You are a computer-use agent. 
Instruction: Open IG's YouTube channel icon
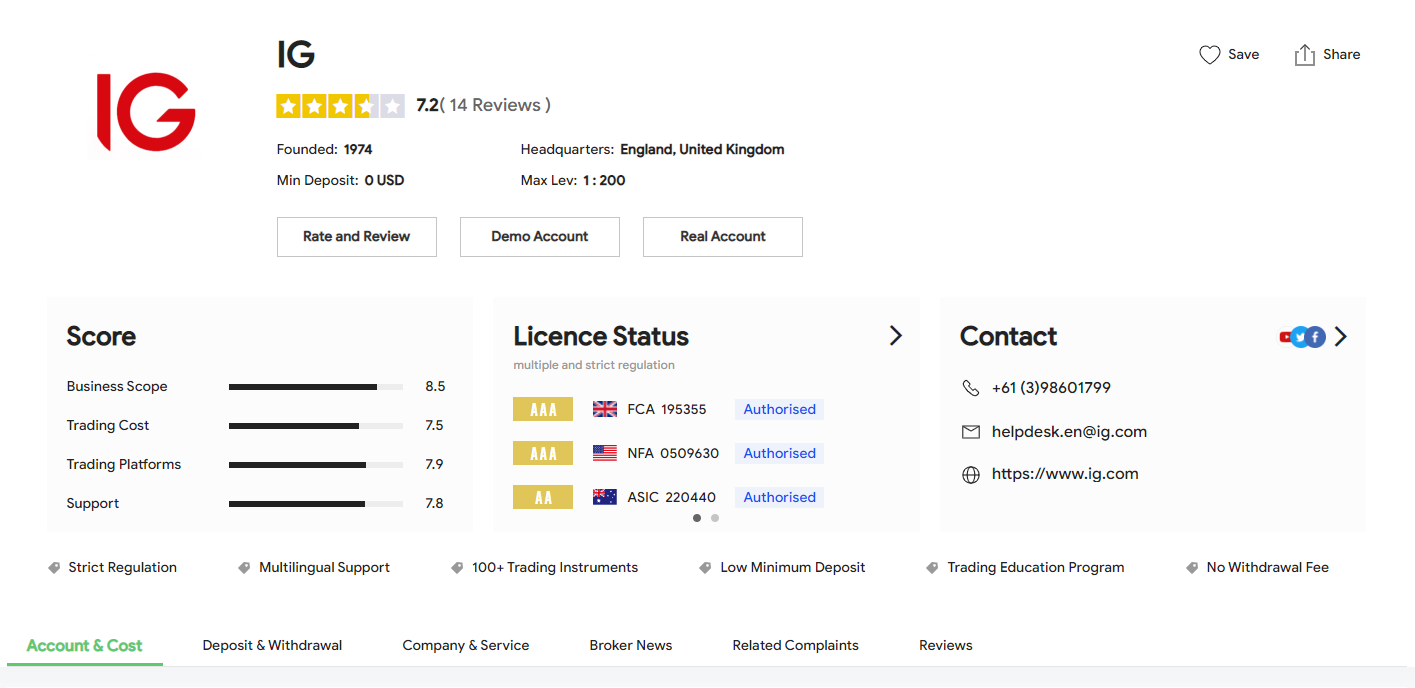click(1285, 337)
